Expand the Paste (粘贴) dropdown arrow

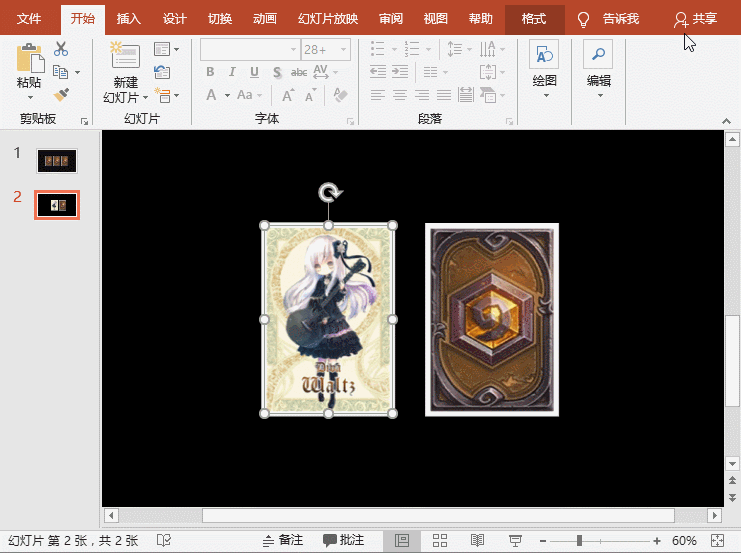(29, 97)
